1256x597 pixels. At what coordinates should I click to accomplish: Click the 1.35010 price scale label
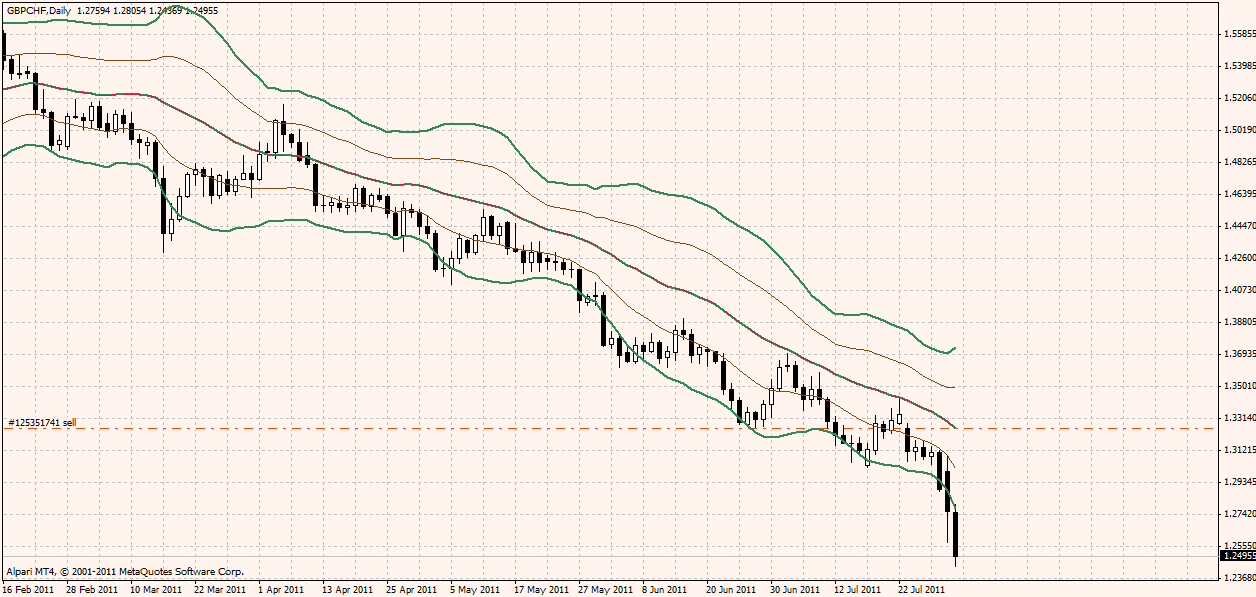(1238, 386)
